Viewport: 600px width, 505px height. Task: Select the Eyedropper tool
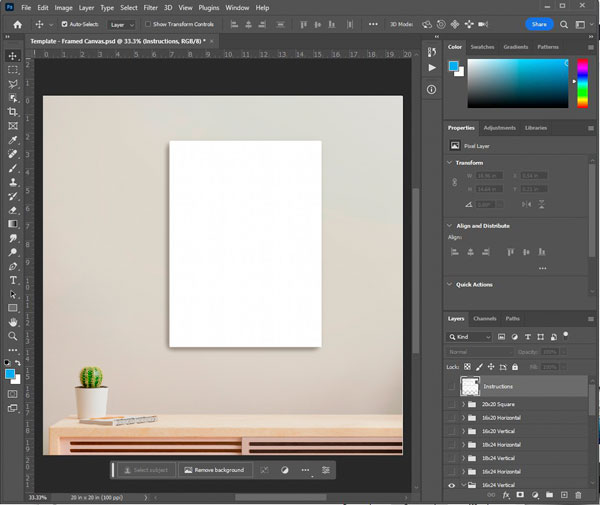(x=13, y=140)
